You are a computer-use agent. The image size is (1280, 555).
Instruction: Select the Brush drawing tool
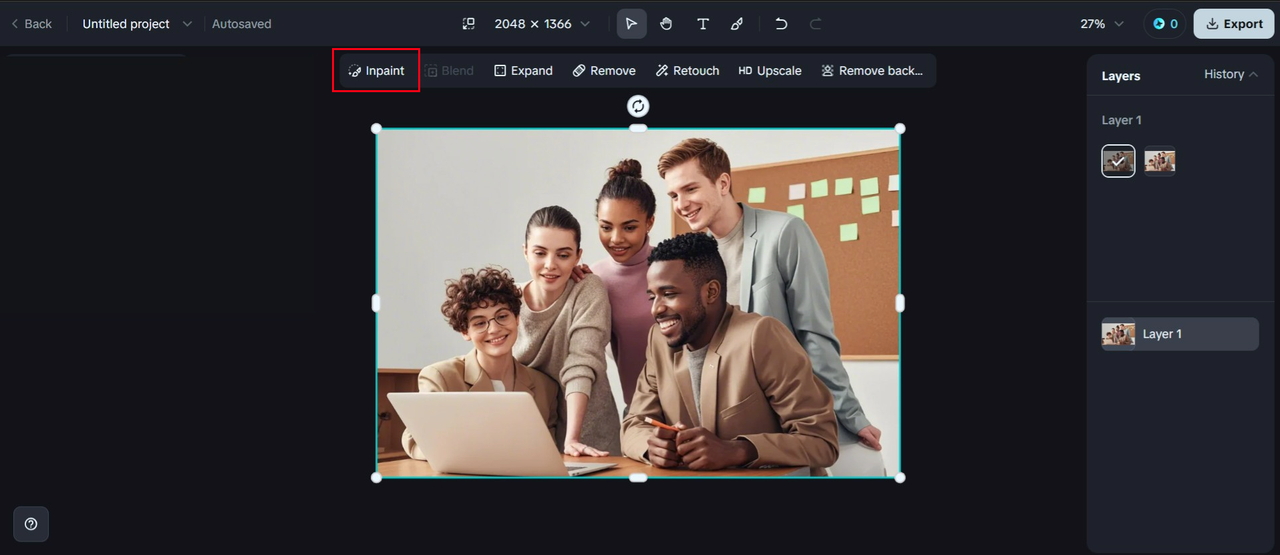point(737,24)
